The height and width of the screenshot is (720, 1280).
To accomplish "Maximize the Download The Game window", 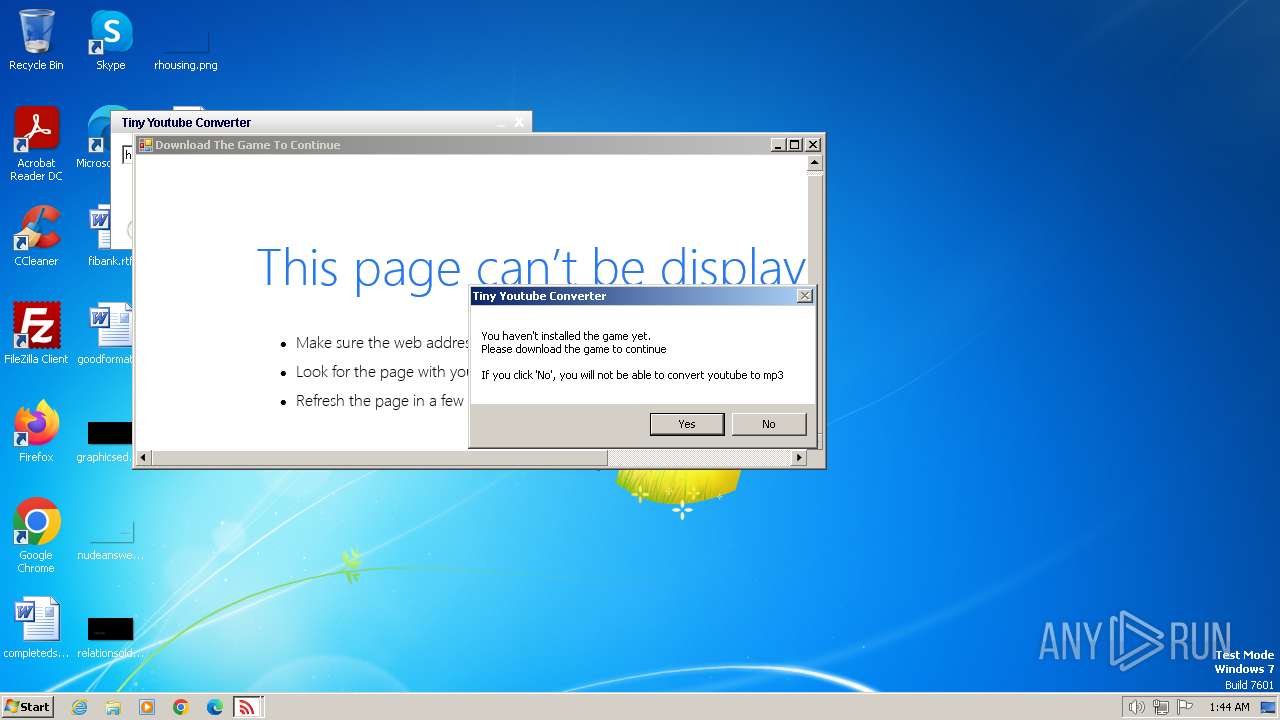I will tap(795, 145).
